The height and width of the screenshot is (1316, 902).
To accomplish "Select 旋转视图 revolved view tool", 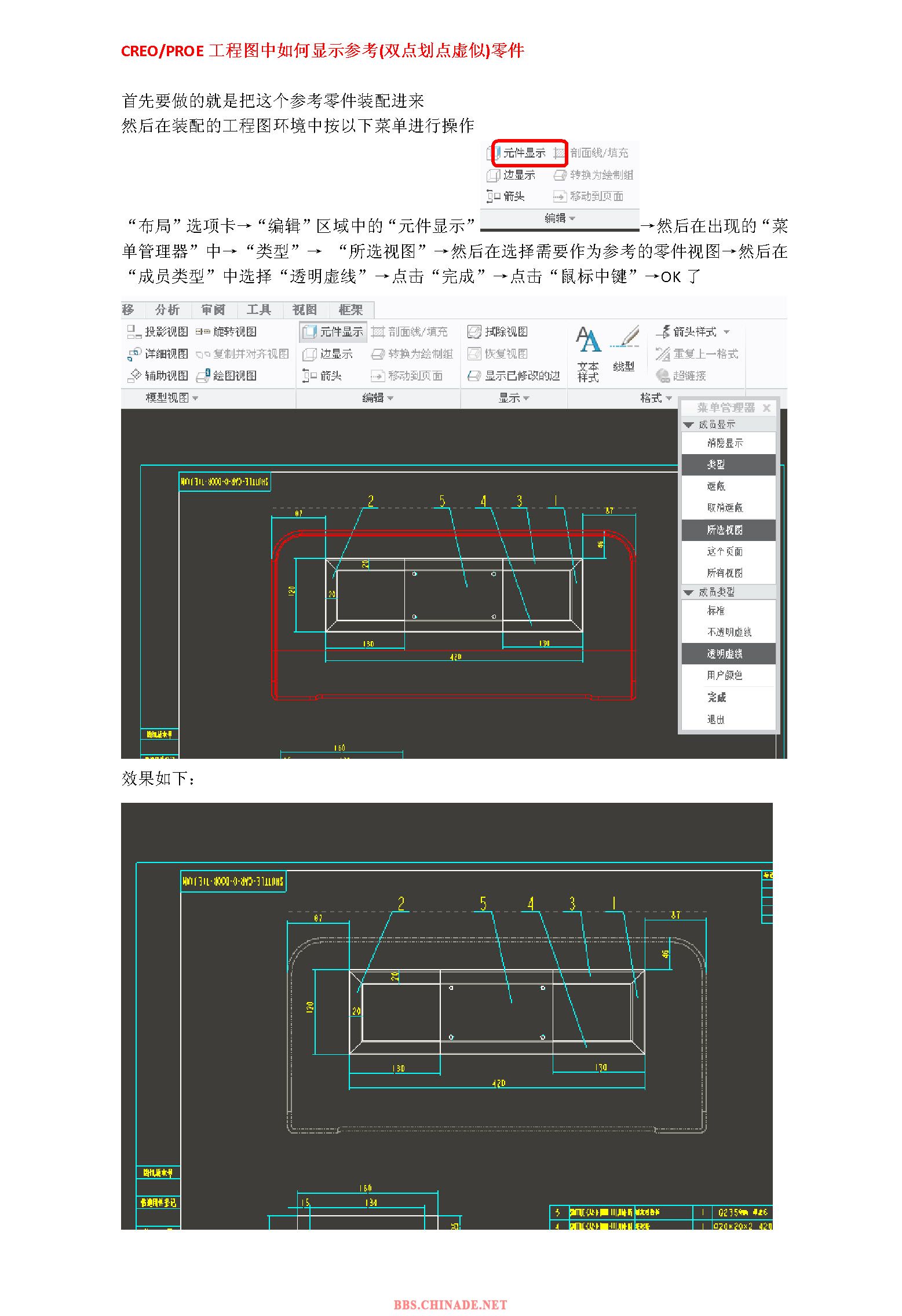I will 226,332.
